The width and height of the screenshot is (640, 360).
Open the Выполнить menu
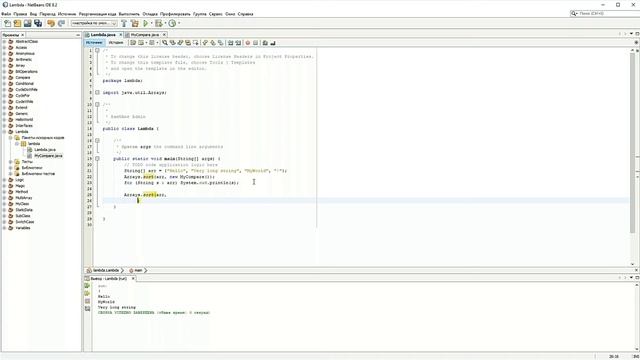click(x=129, y=14)
